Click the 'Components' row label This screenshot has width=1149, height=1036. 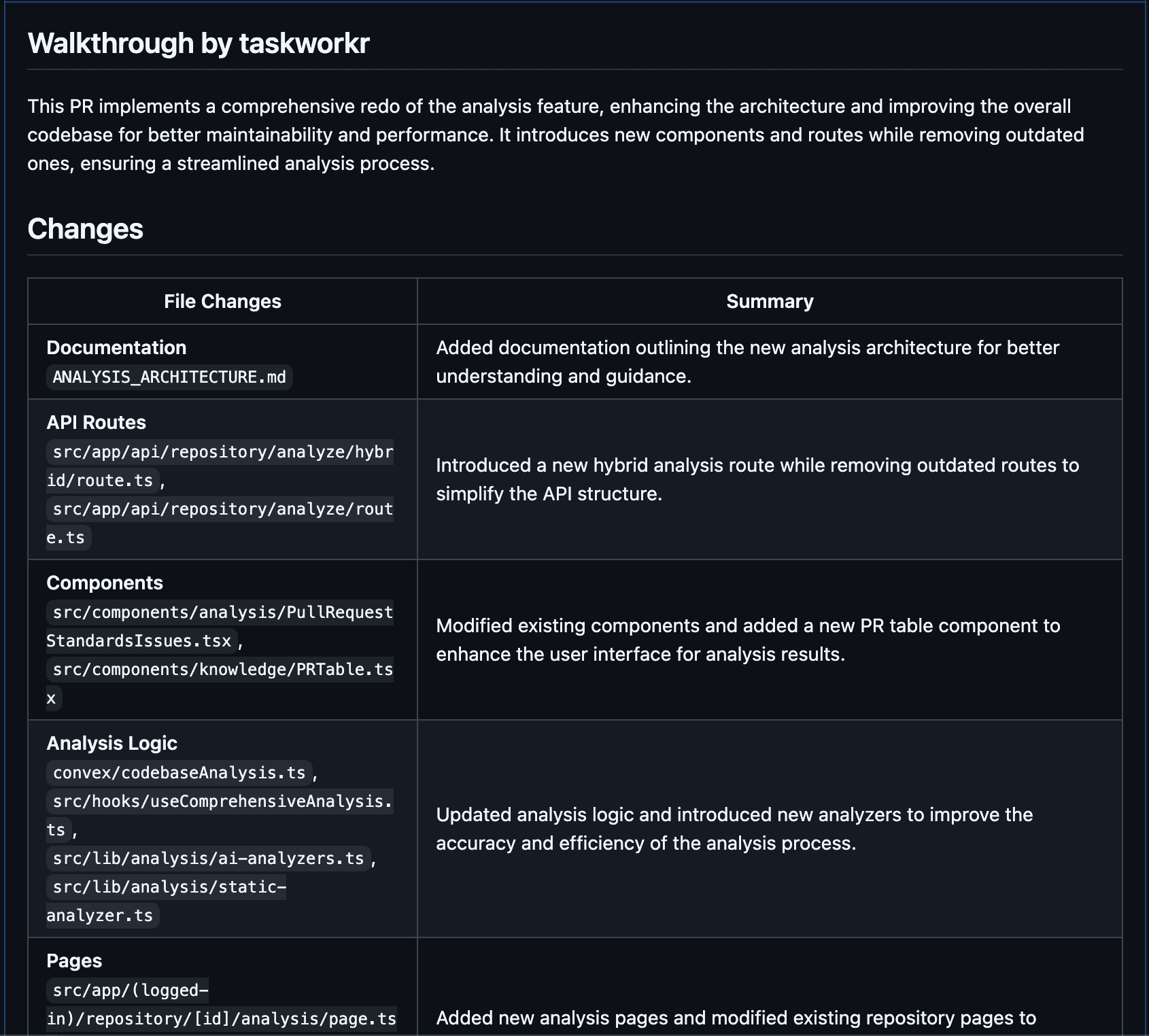pos(105,583)
